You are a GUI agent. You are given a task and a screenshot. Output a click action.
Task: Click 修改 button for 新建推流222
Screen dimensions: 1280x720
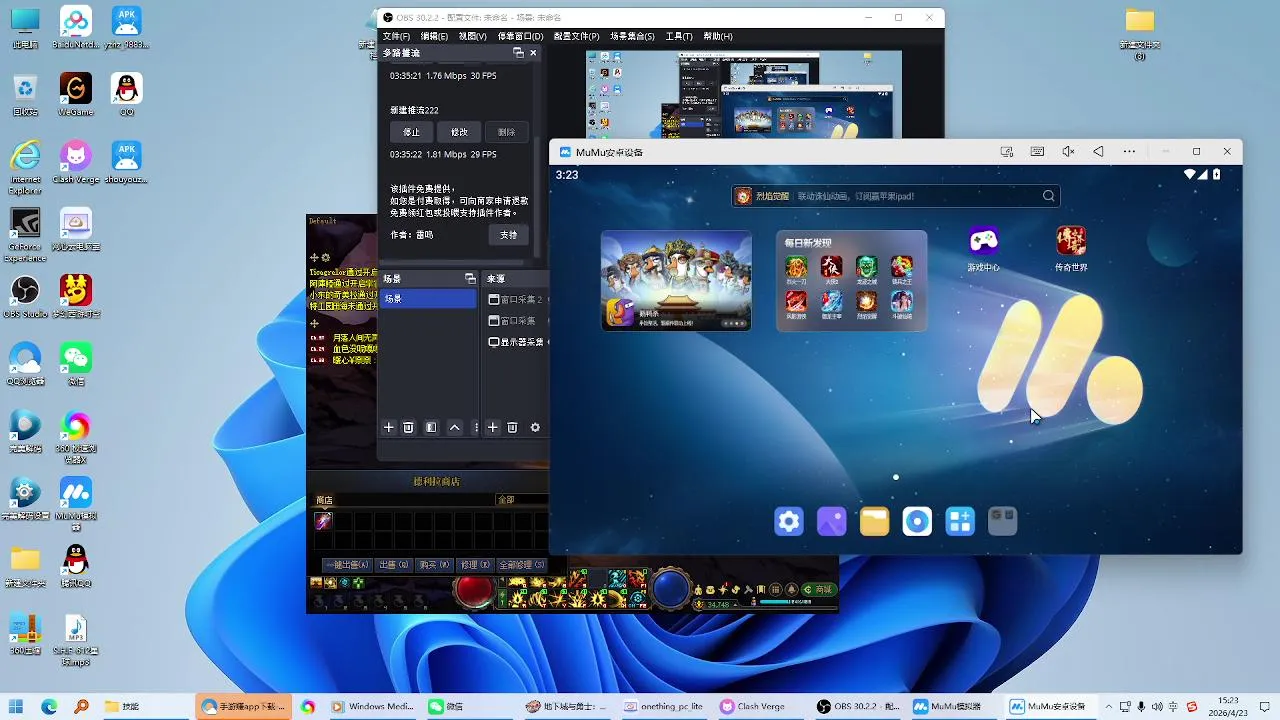click(459, 132)
